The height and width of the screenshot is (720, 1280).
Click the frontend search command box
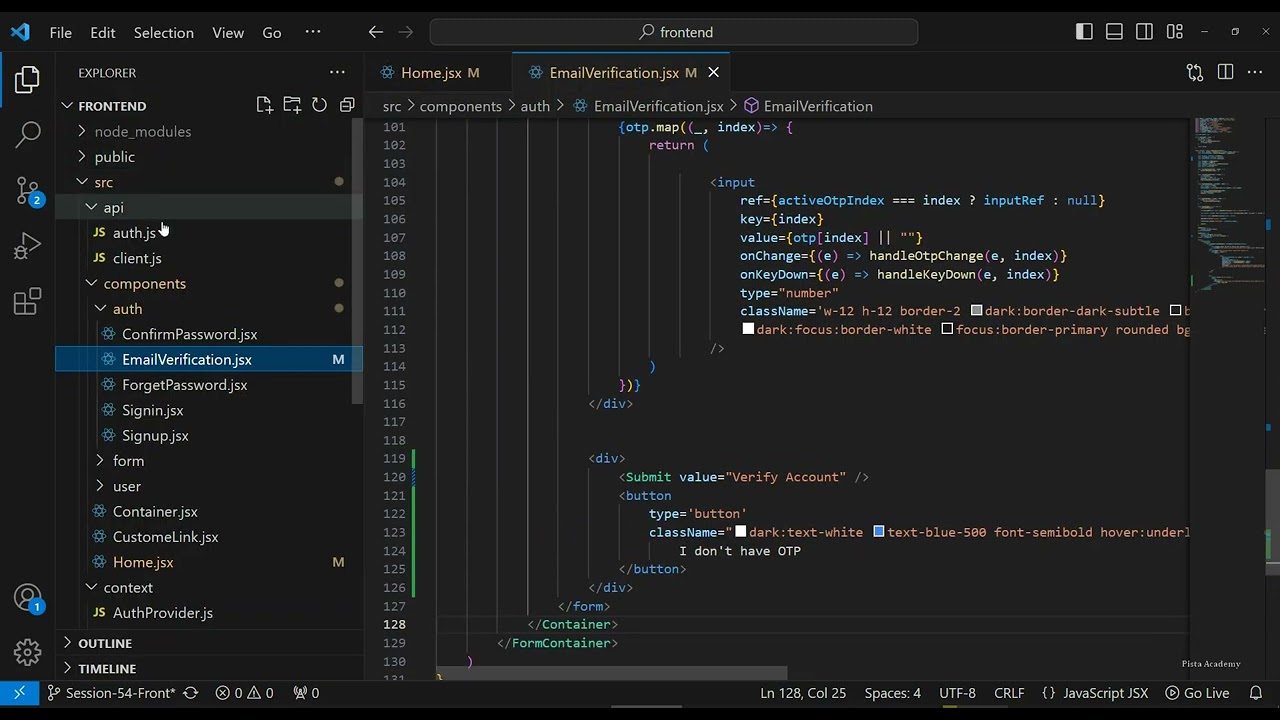point(674,32)
